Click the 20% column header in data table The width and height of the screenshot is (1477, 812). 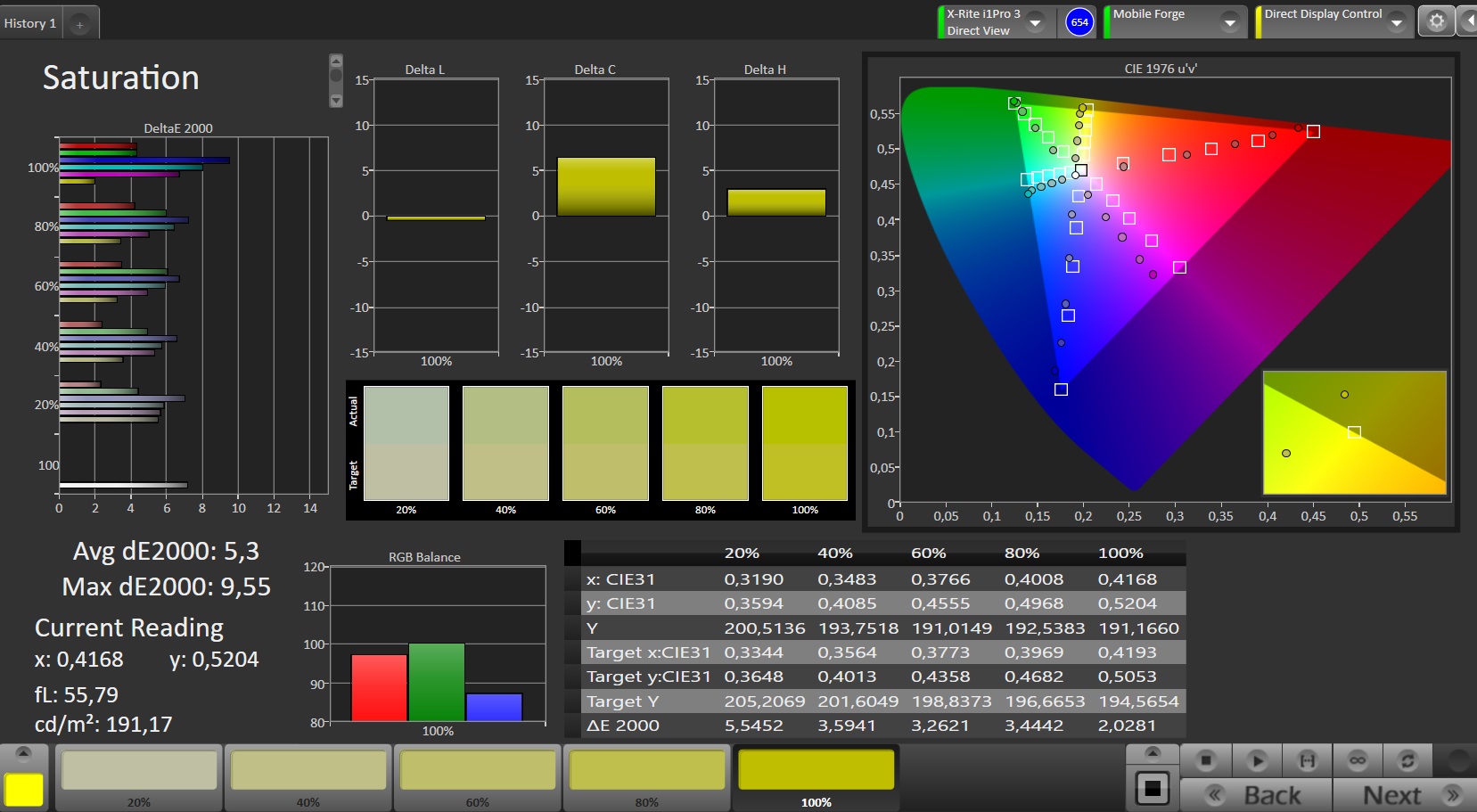pos(742,554)
